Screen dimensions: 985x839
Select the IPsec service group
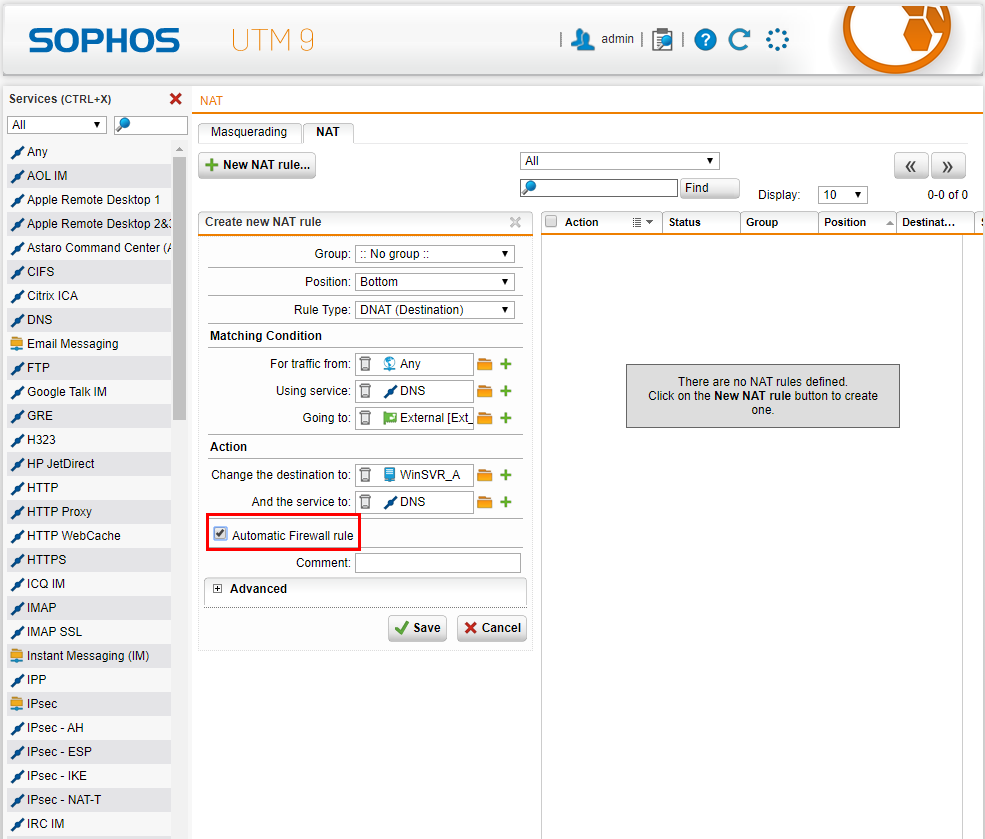coord(89,703)
